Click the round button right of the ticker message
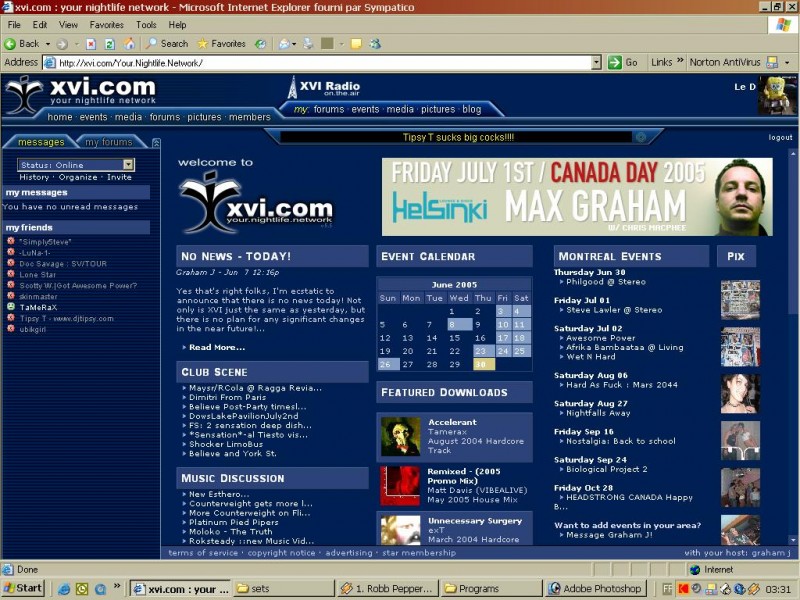Image resolution: width=800 pixels, height=600 pixels. point(641,137)
